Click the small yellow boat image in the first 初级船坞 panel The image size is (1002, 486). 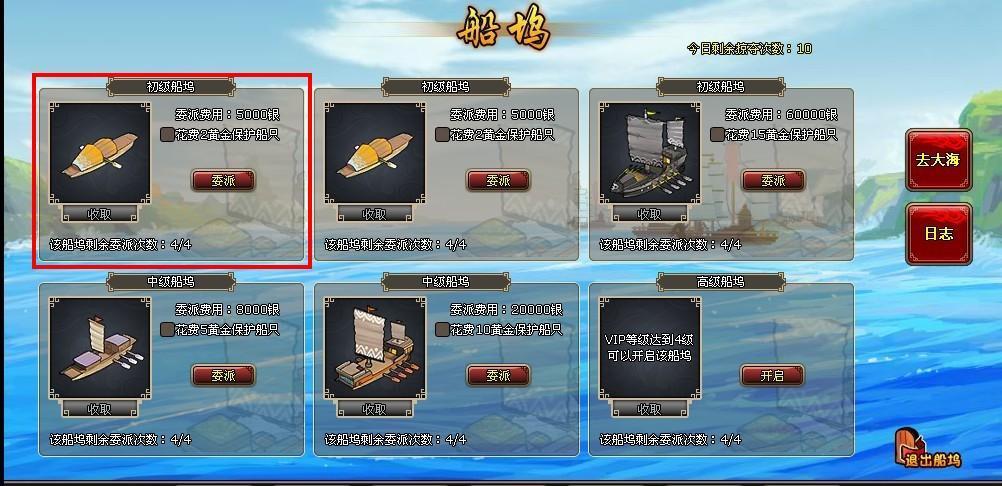tap(100, 153)
